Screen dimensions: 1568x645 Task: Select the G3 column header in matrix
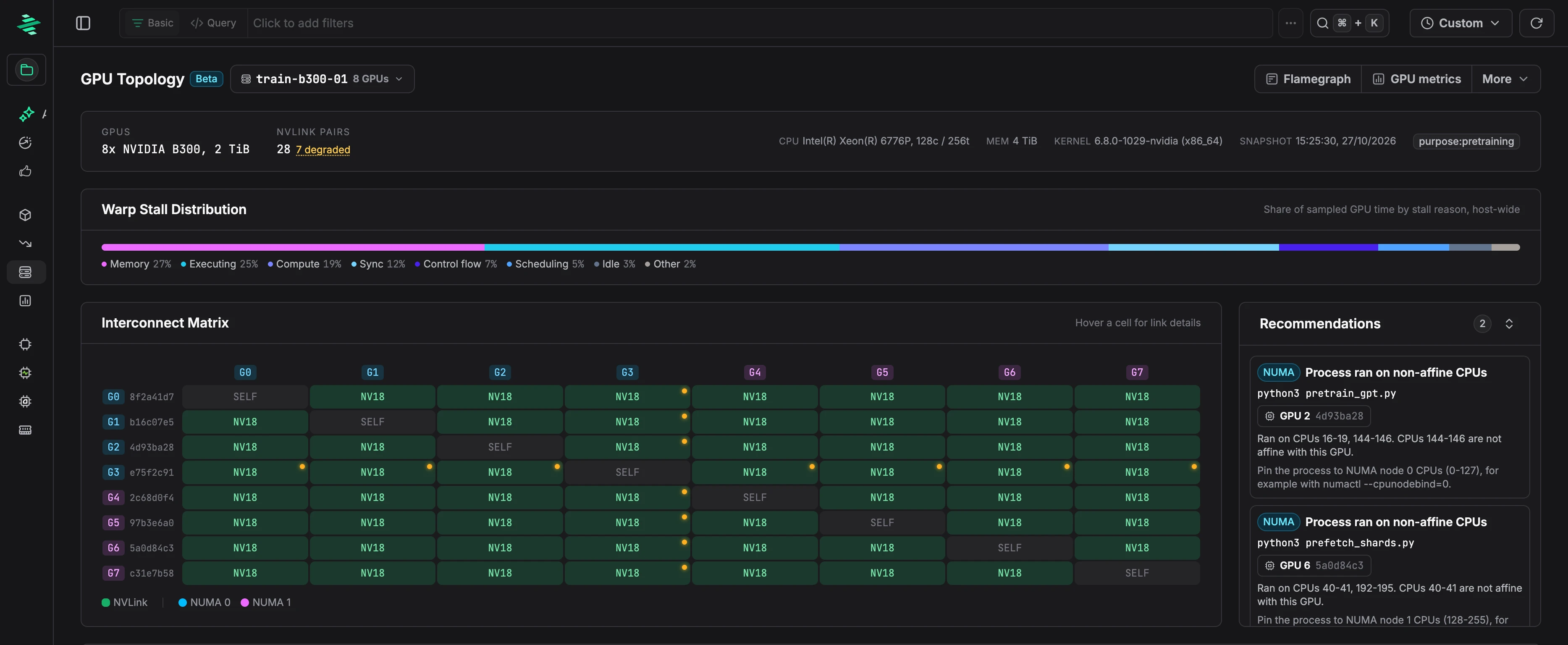pos(627,372)
